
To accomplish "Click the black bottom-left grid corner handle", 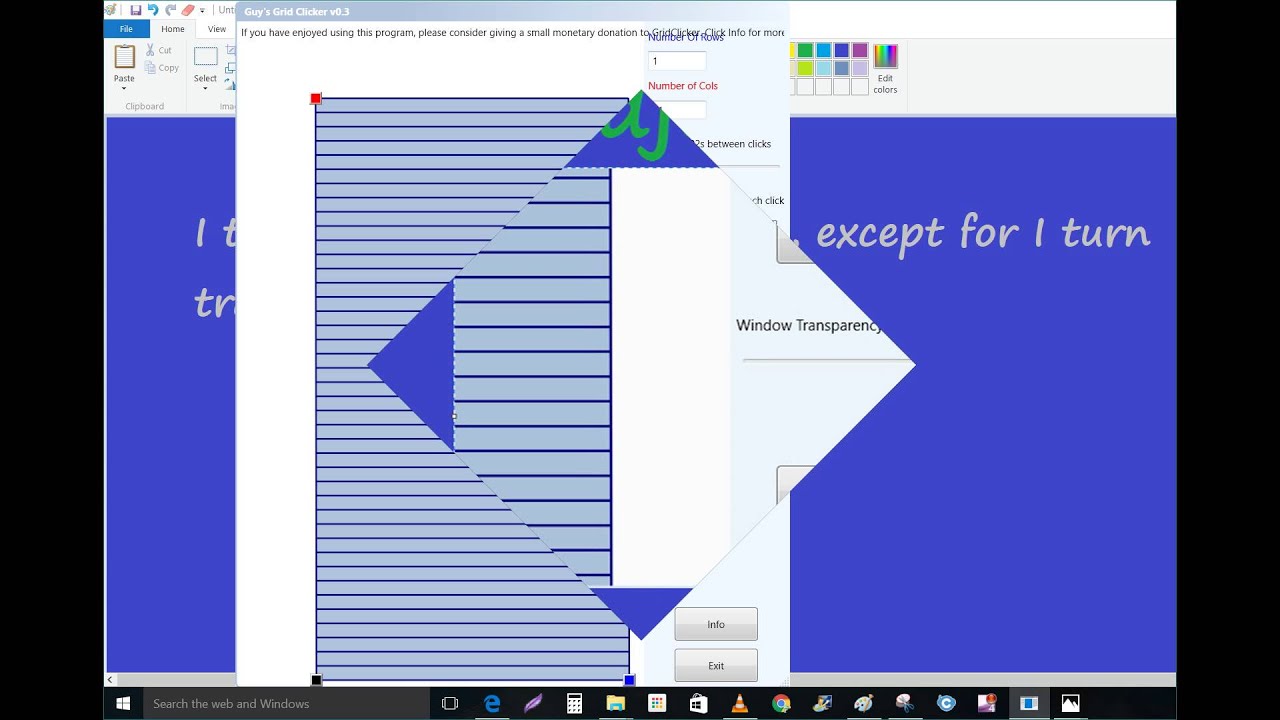I will tap(316, 680).
